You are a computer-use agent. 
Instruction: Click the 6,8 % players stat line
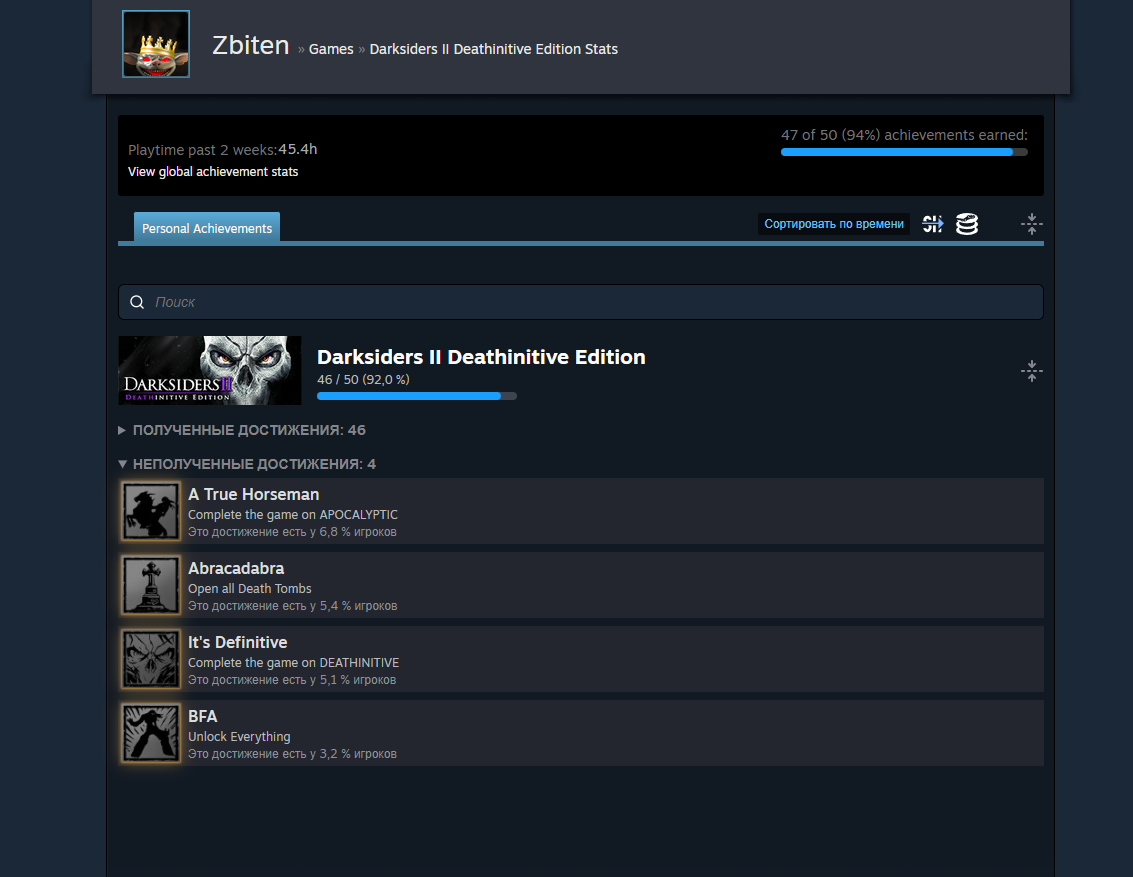293,532
